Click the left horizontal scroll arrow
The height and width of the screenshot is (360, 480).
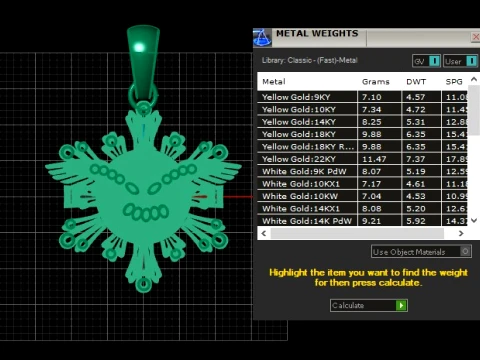(264, 233)
